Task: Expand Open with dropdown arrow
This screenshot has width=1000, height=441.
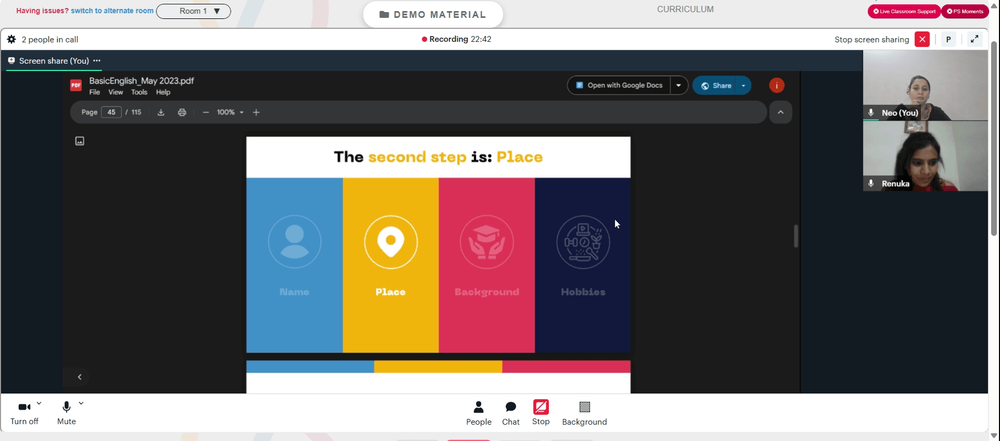Action: click(679, 86)
